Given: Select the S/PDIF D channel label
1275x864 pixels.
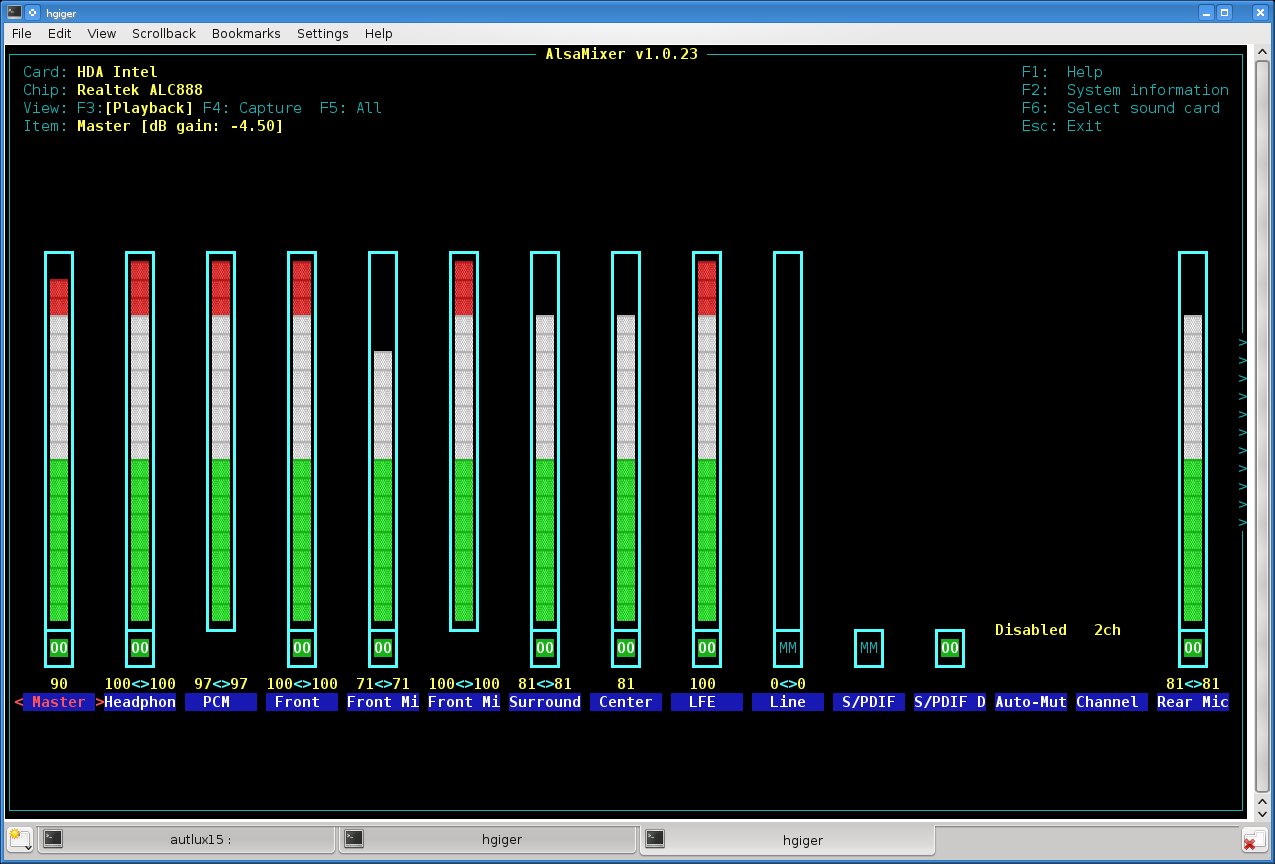Looking at the screenshot, I should point(950,702).
